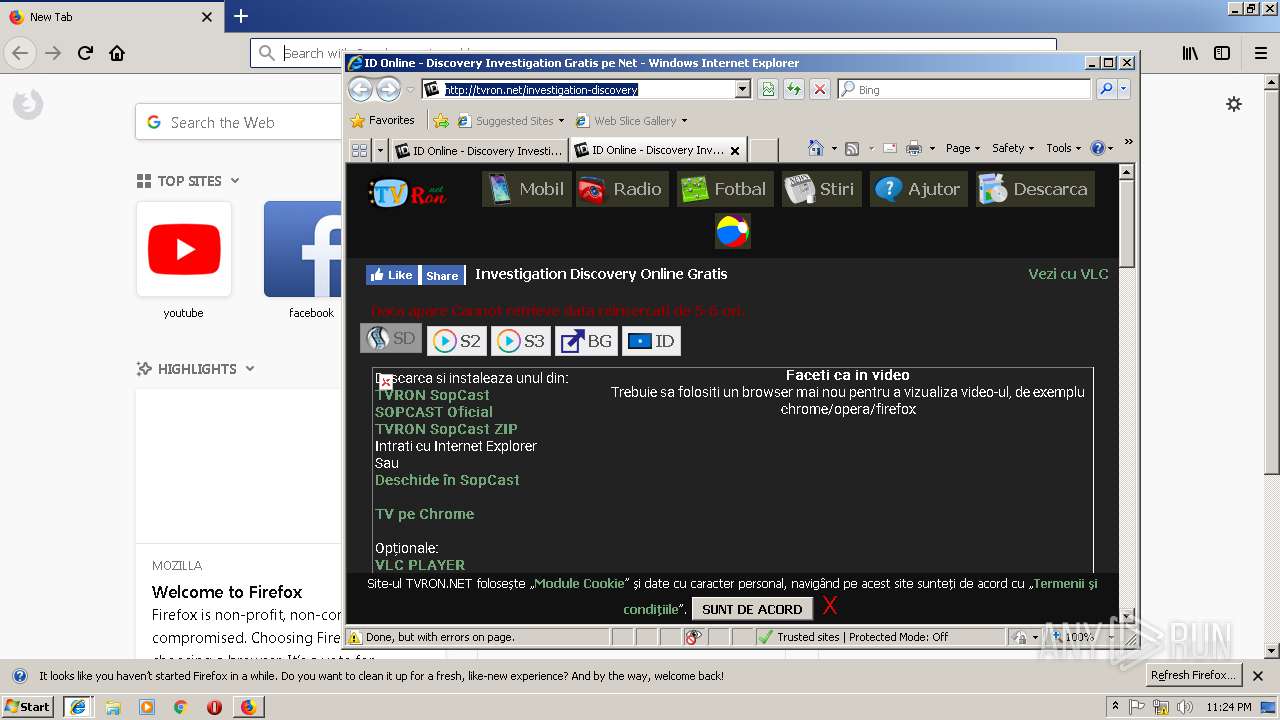
Task: Click the colorful beach ball icon
Action: [x=733, y=231]
